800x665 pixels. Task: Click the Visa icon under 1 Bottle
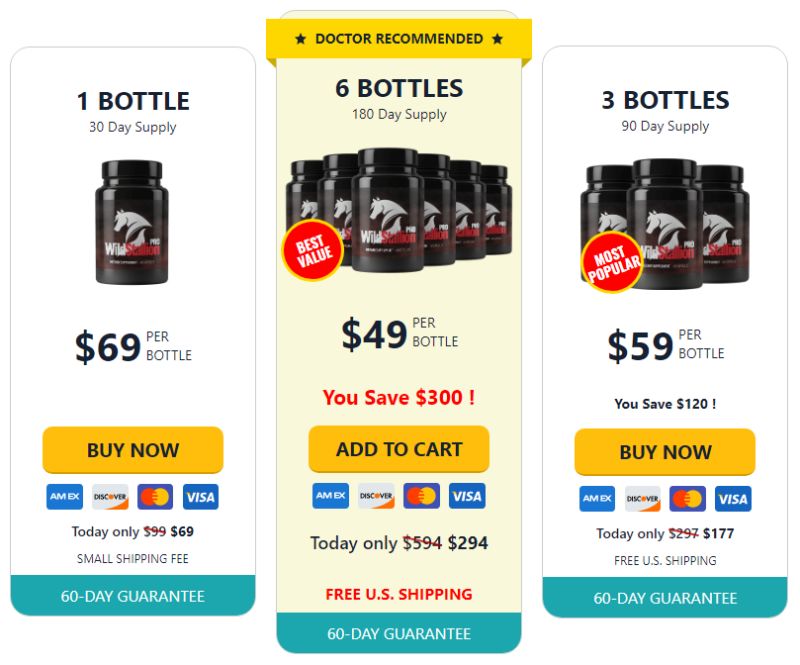(x=201, y=497)
